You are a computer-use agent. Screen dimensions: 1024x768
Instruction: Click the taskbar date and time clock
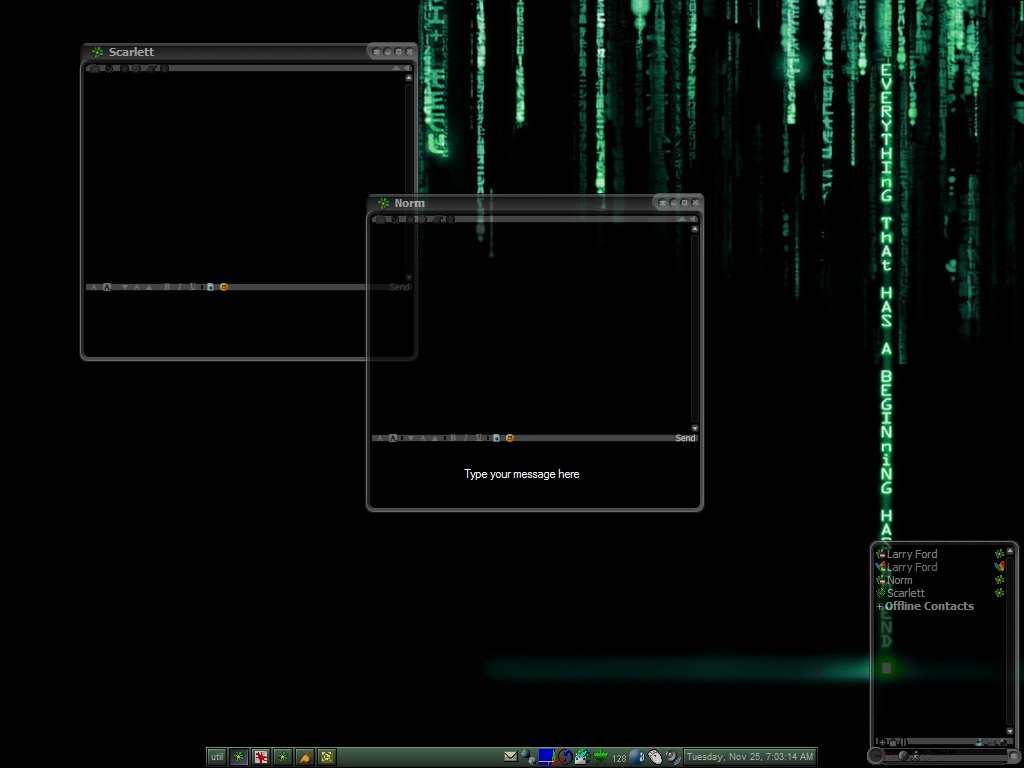(x=750, y=757)
